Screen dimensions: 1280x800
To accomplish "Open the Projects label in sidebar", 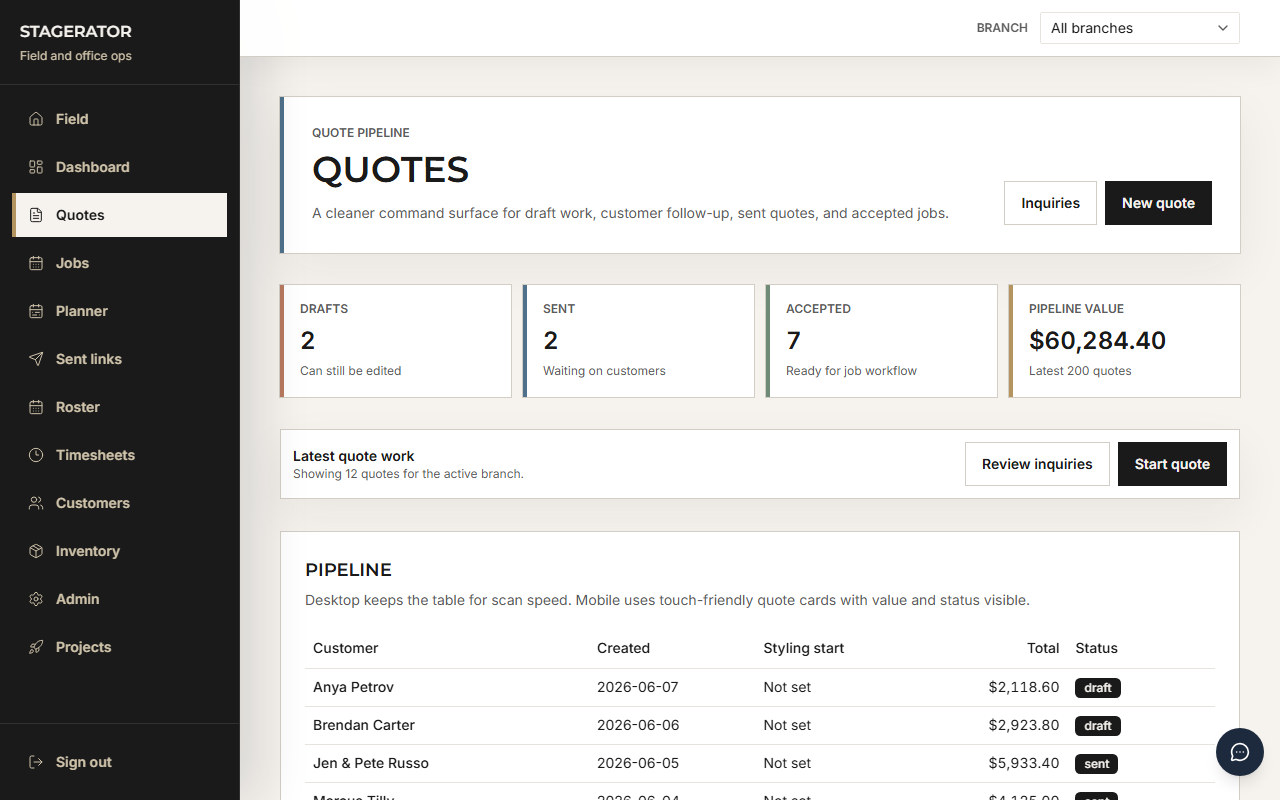I will (84, 647).
